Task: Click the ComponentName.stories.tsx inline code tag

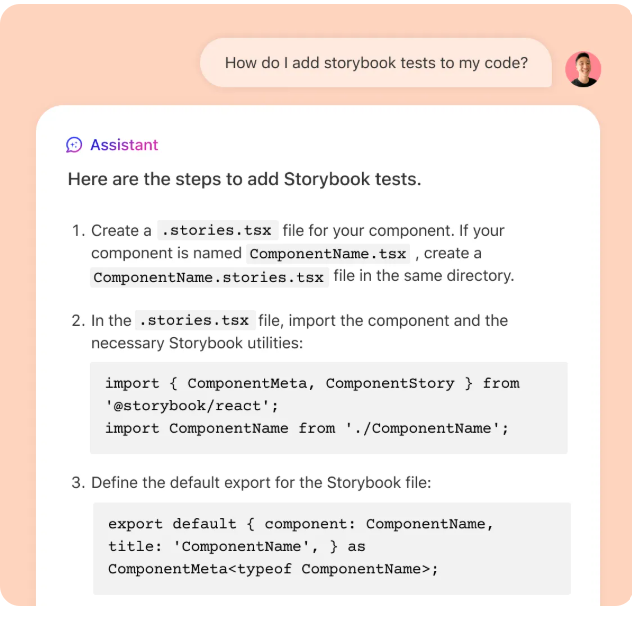Action: tap(209, 277)
